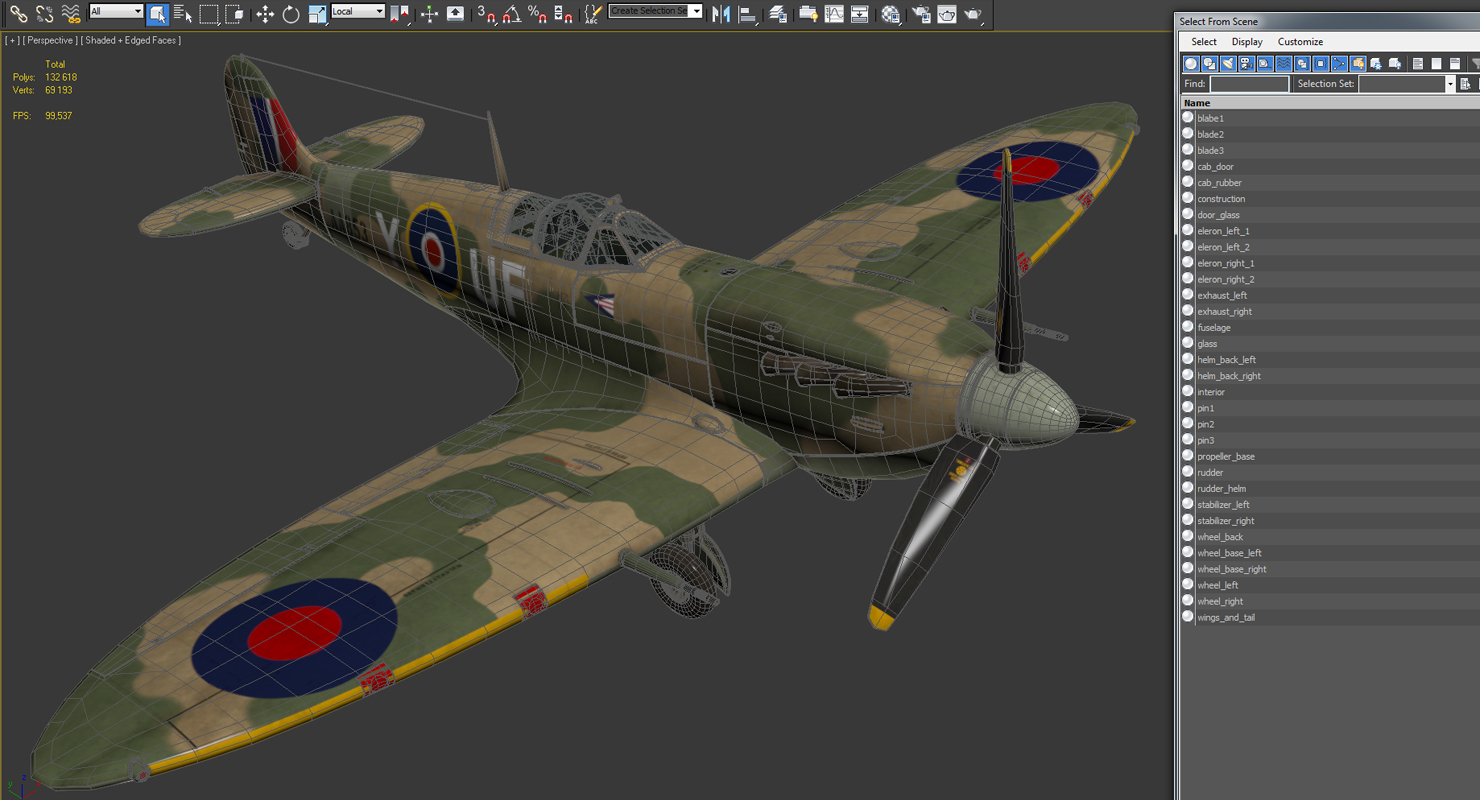
Task: Toggle Keyboard Shortcut Override
Action: tap(455, 14)
